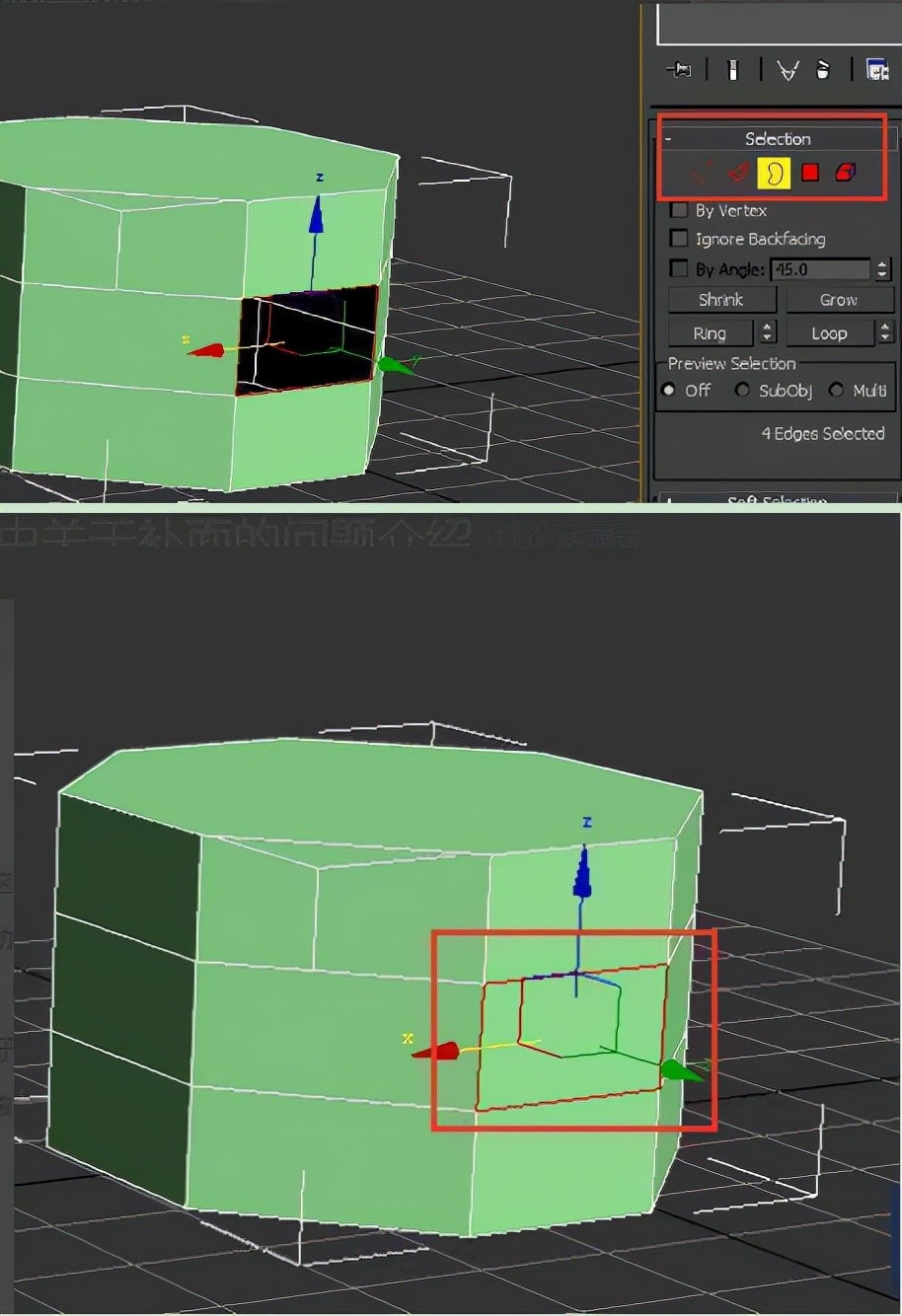Collapse the Selection rollout header
902x1316 pixels.
click(778, 139)
